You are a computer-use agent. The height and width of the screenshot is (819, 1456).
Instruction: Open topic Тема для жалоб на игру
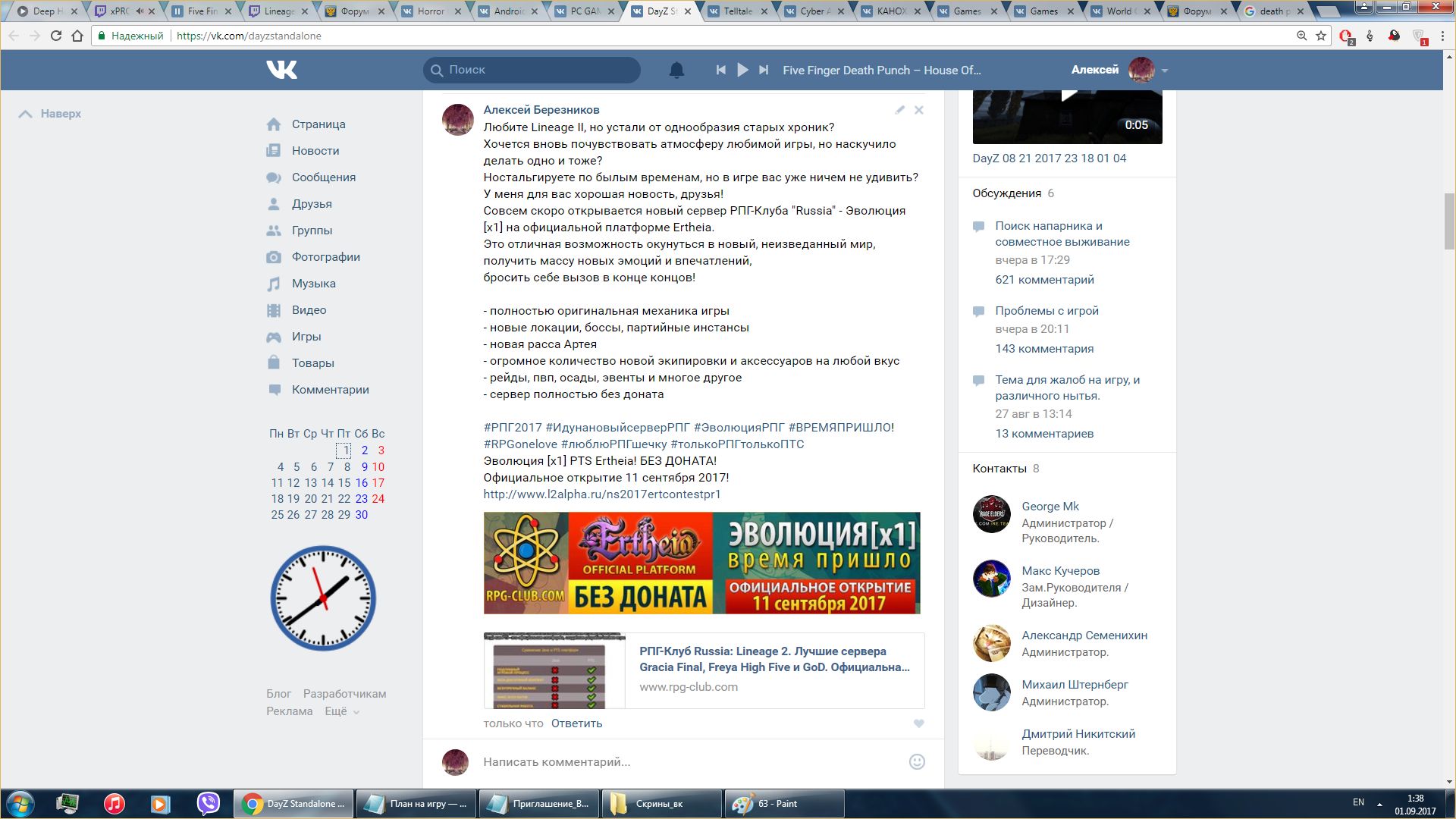pos(1068,388)
